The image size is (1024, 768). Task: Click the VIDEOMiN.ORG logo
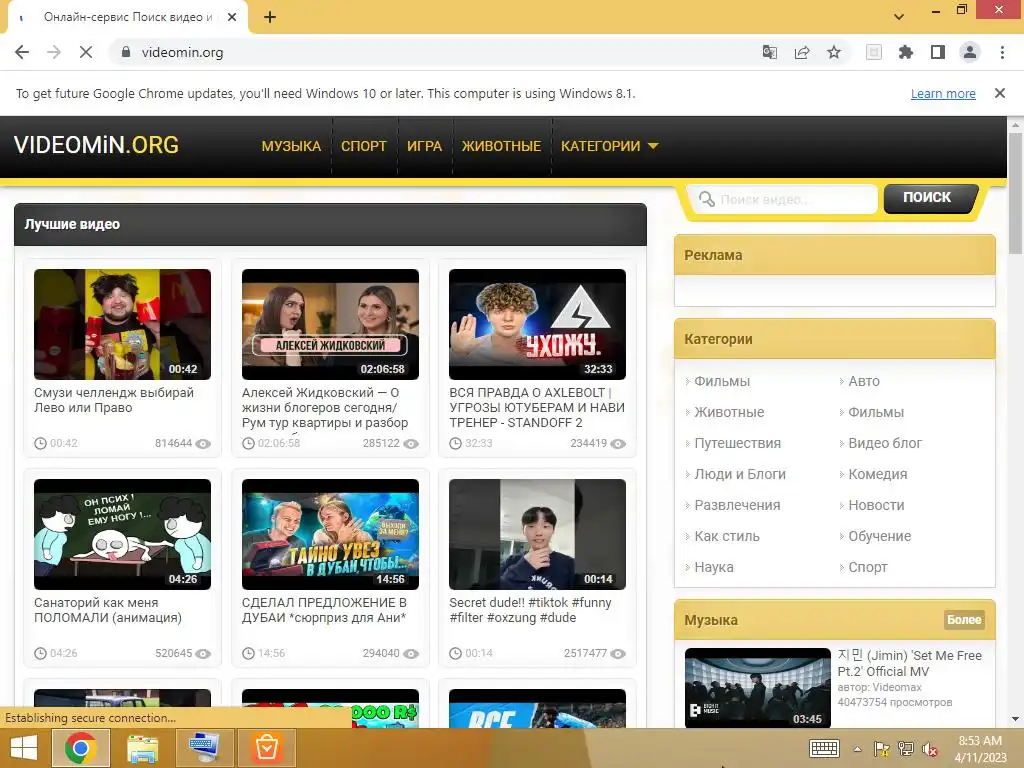pyautogui.click(x=96, y=145)
